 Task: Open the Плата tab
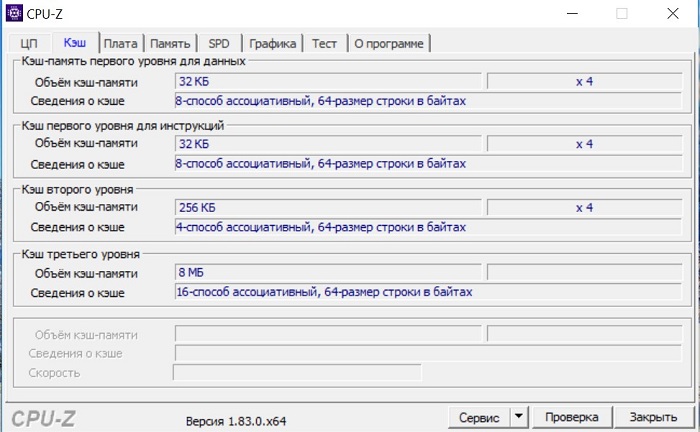121,43
